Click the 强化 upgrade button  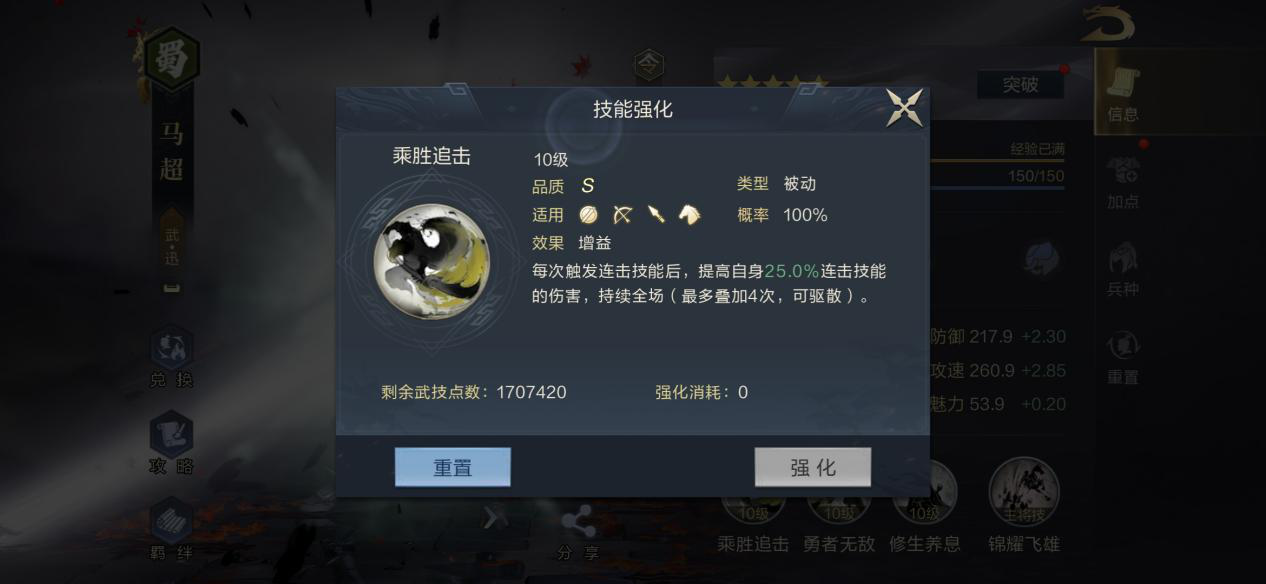[x=812, y=467]
